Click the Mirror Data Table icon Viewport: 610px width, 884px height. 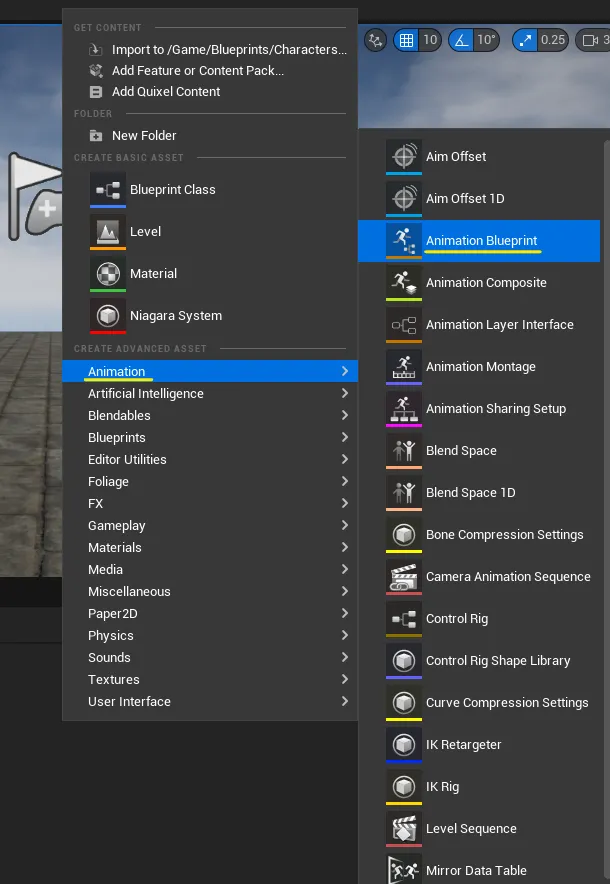point(404,869)
